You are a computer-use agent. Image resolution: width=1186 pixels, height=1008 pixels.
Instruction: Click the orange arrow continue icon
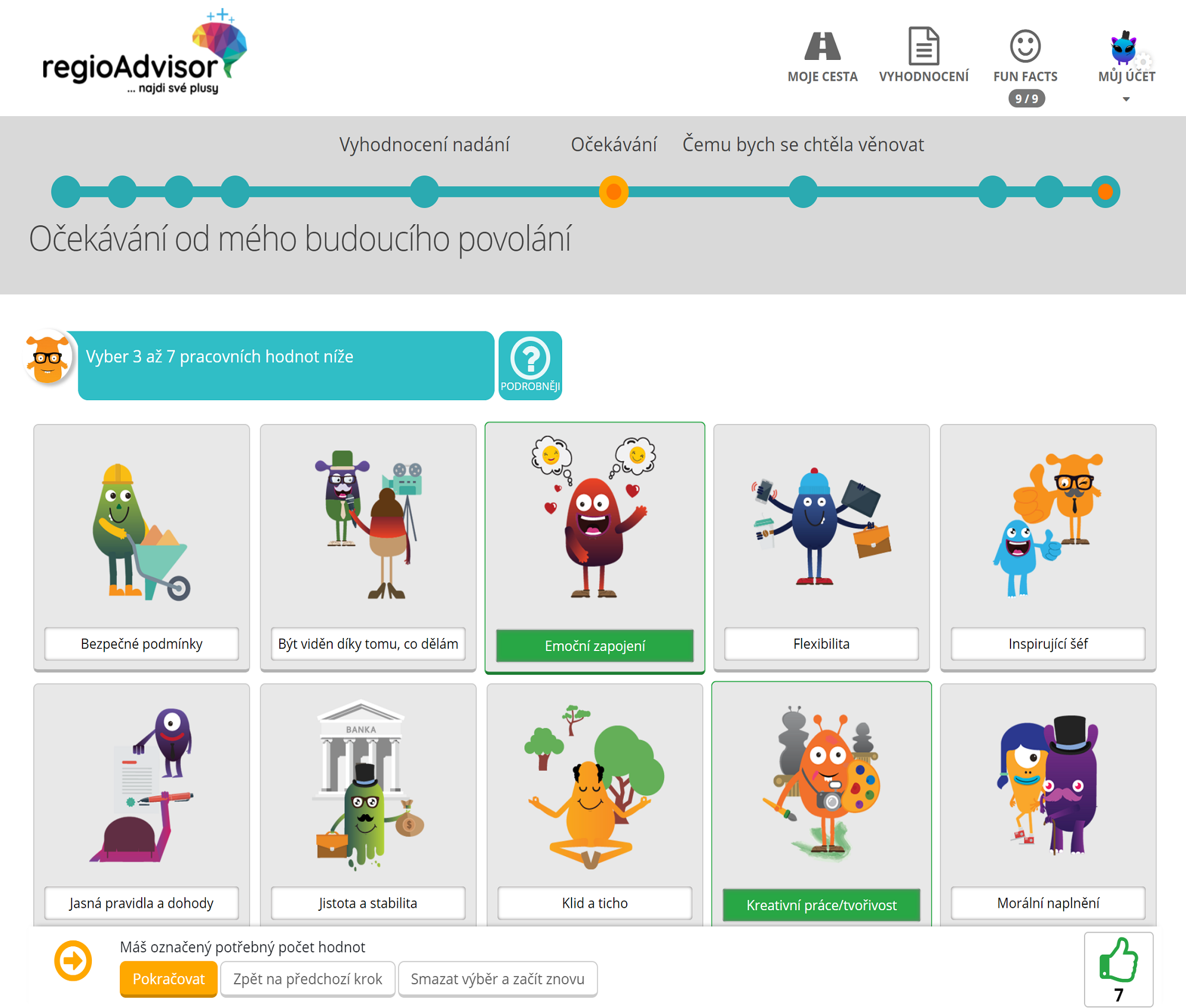tap(73, 960)
